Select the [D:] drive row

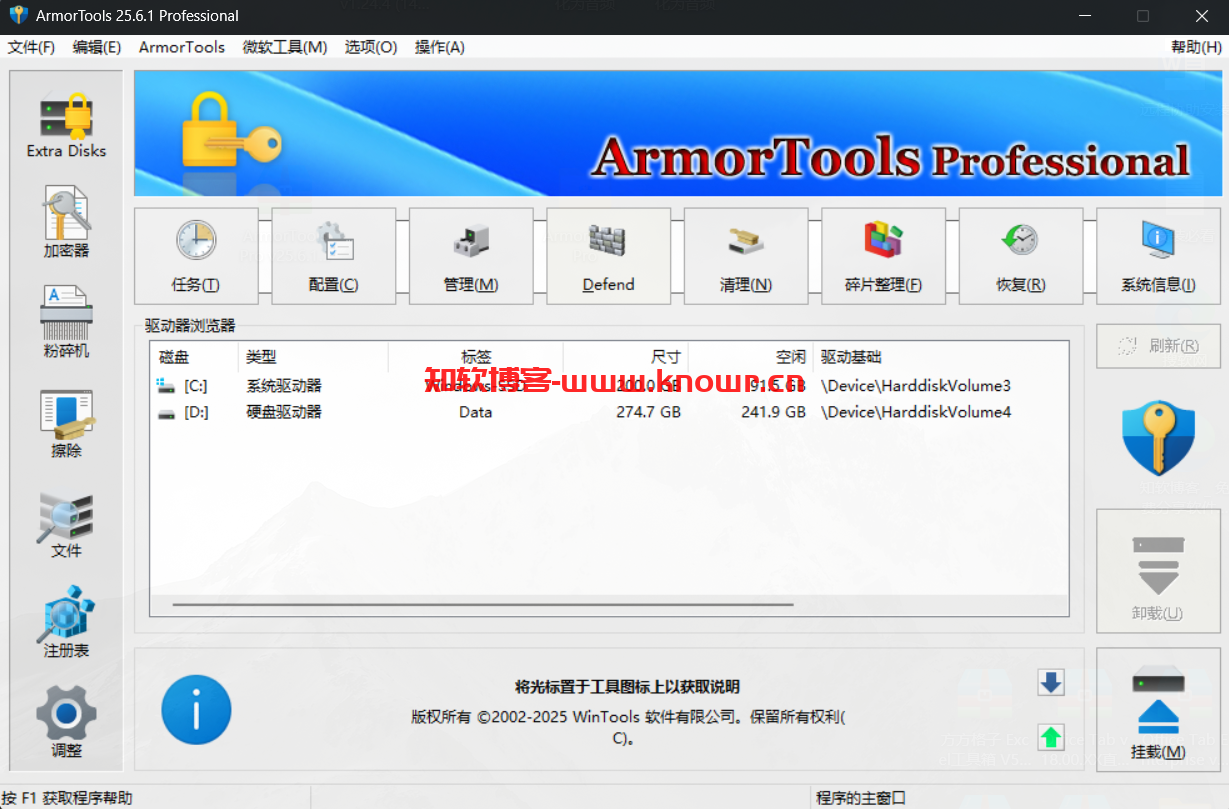609,412
